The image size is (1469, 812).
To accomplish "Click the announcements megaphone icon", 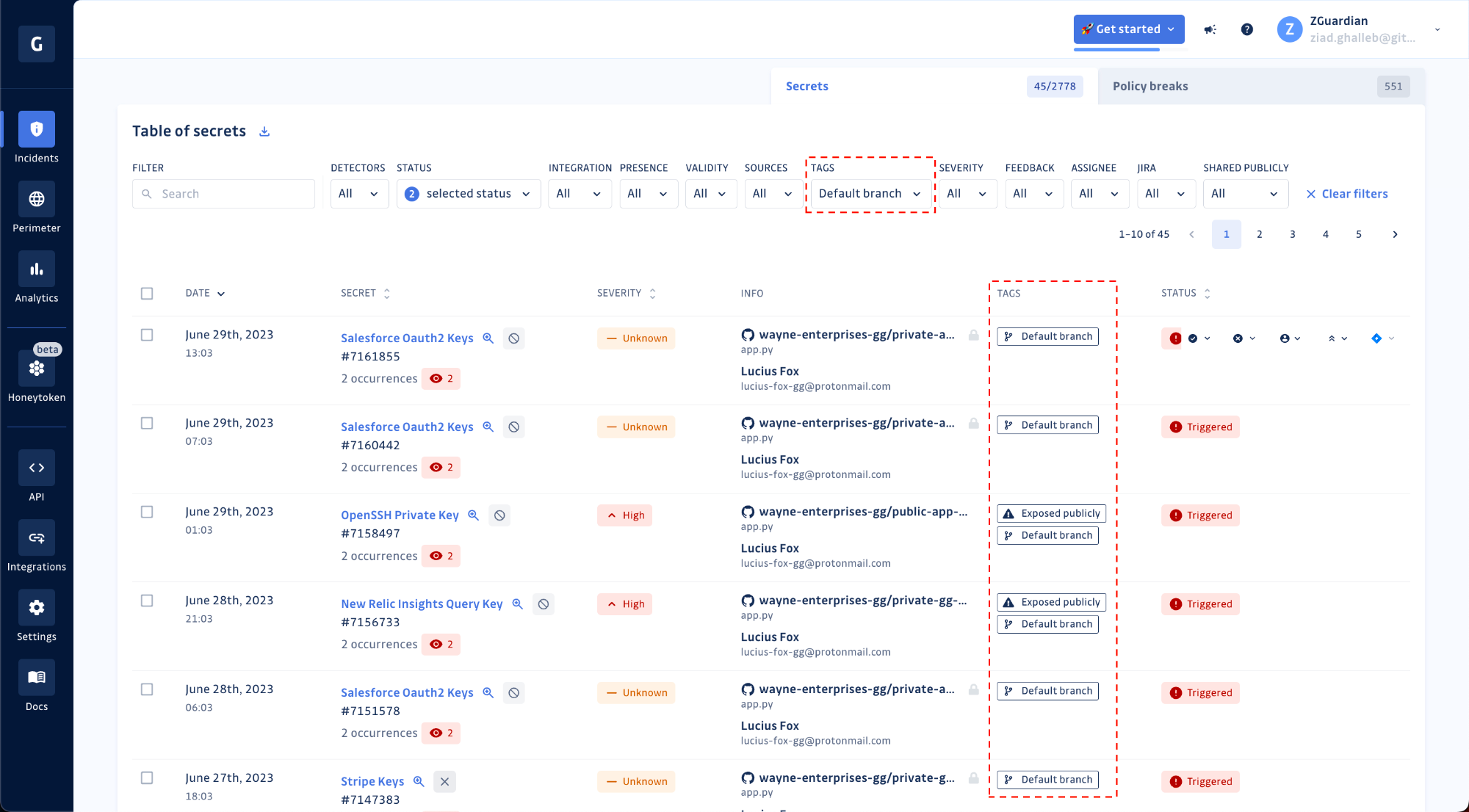I will click(1210, 29).
